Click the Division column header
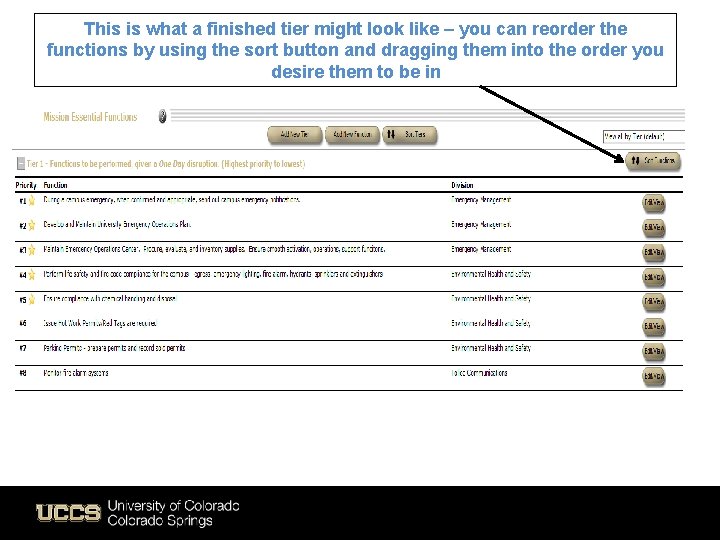 coord(462,185)
